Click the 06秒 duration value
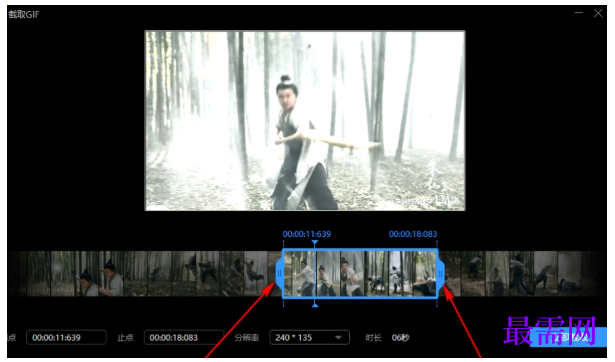Viewport: 615px width, 362px height. point(400,338)
